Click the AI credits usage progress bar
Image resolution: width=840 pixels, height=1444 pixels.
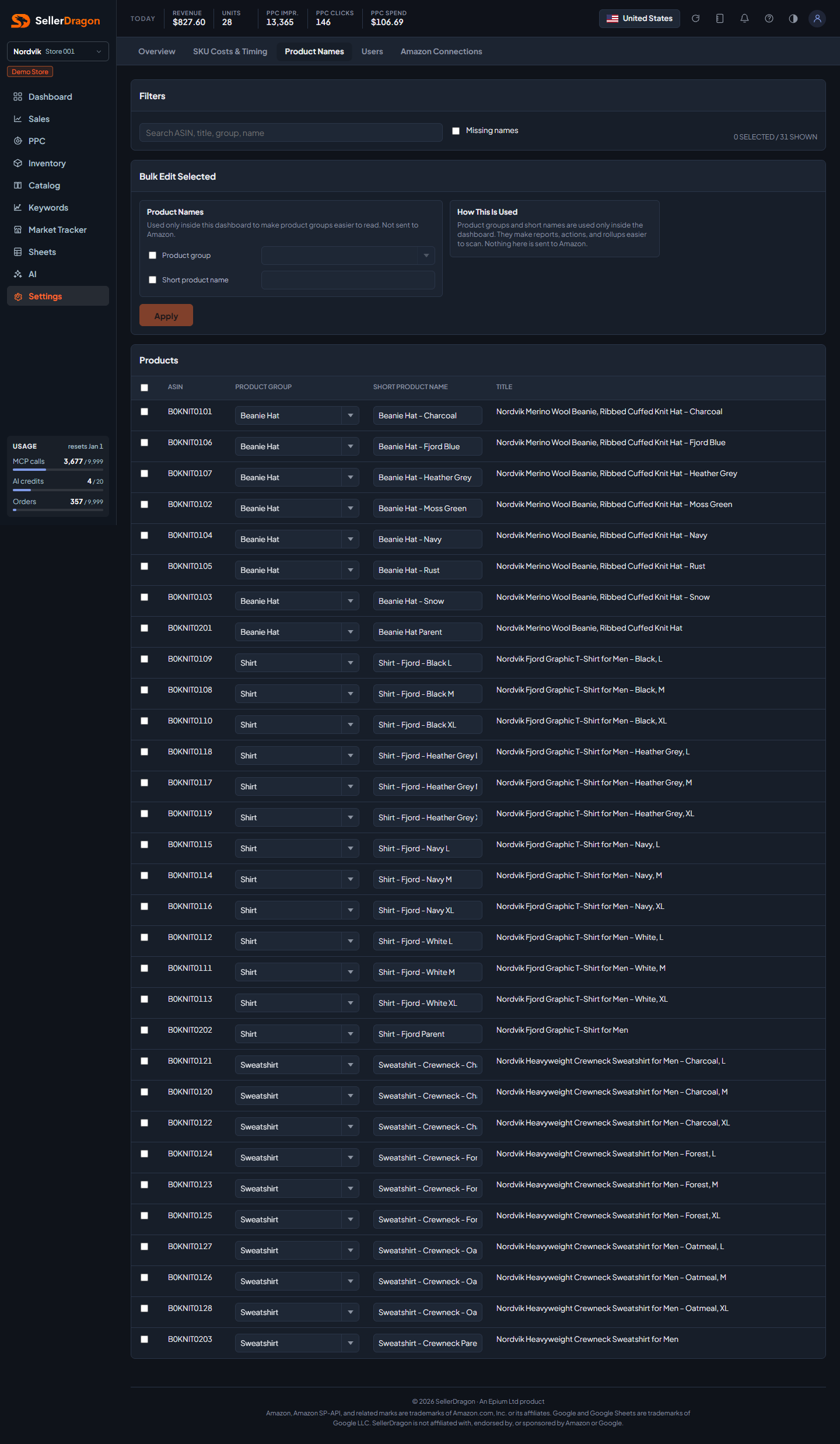58,490
